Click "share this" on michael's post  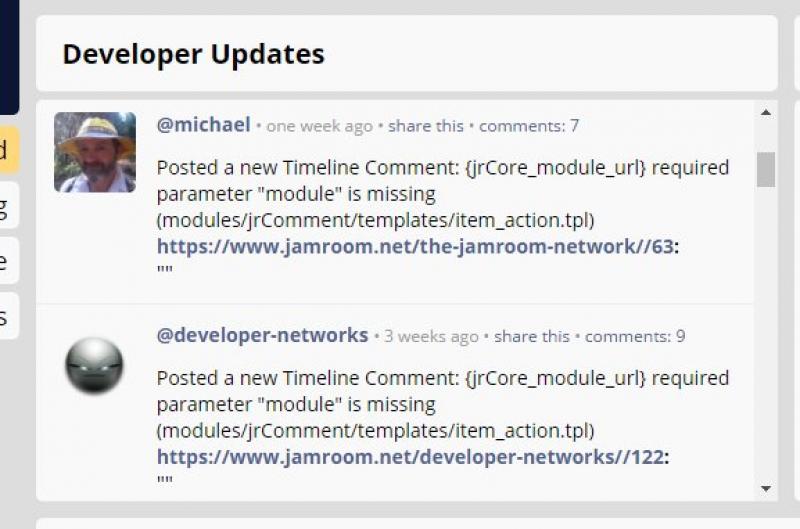pos(426,126)
